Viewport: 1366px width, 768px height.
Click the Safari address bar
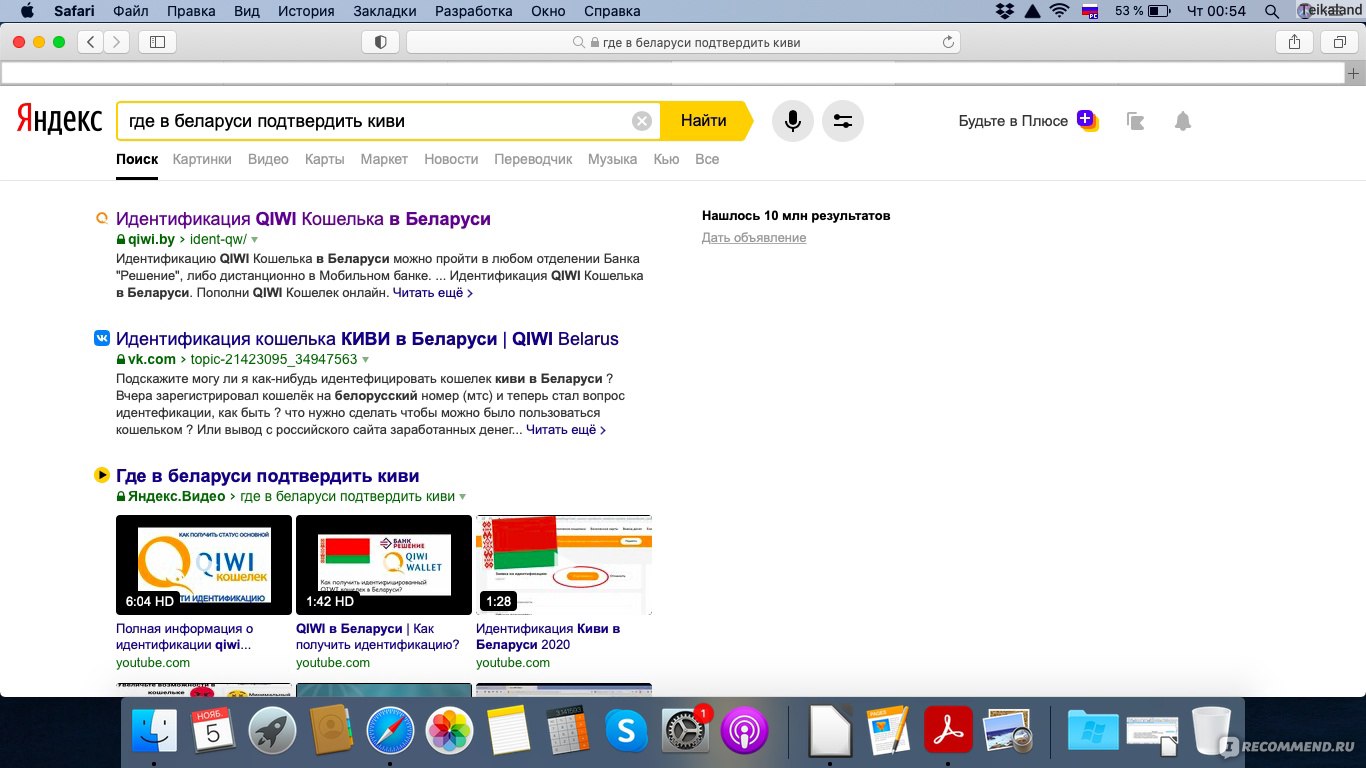coord(683,42)
